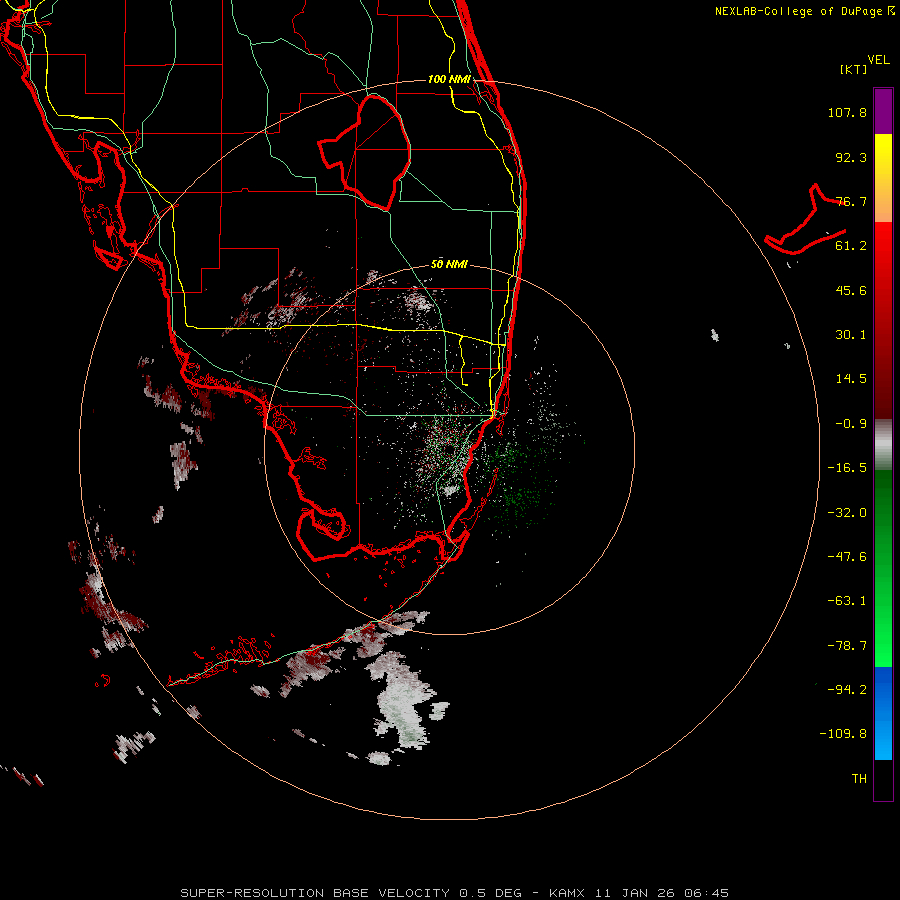This screenshot has height=900, width=900.
Task: Click the -63.1 velocity scale value
Action: tap(847, 601)
